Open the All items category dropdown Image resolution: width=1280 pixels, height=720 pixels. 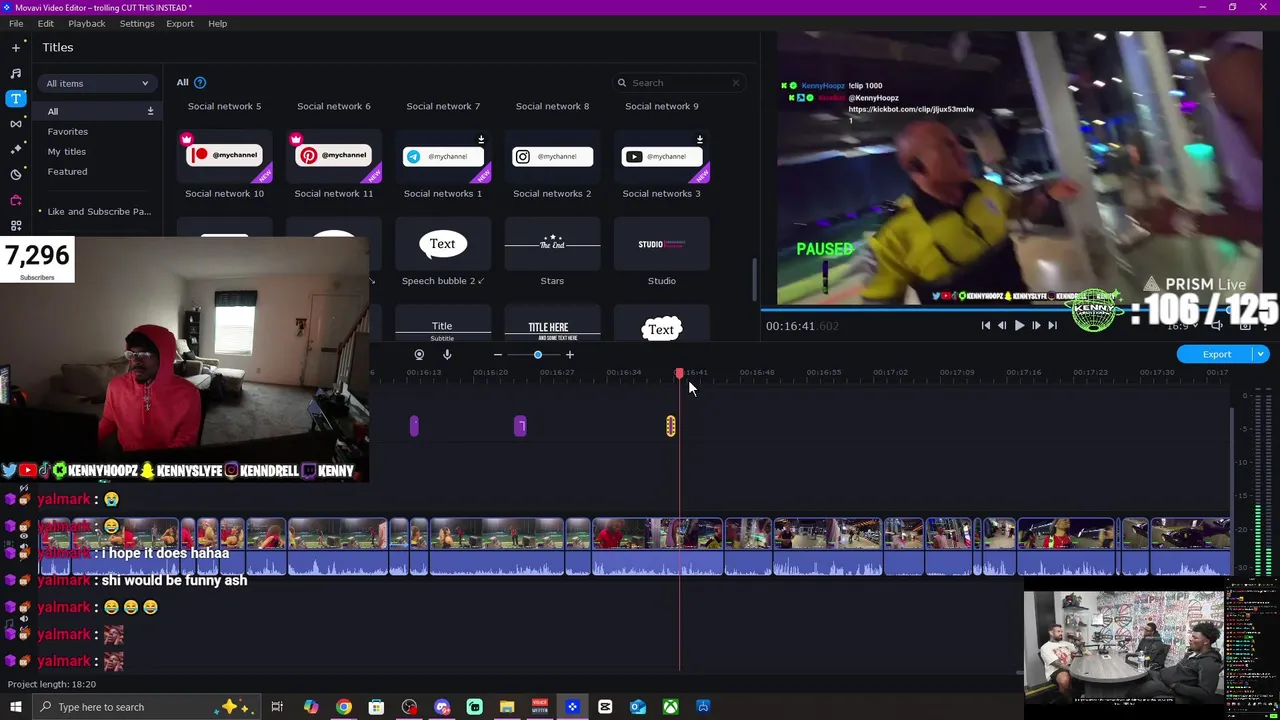click(x=97, y=83)
